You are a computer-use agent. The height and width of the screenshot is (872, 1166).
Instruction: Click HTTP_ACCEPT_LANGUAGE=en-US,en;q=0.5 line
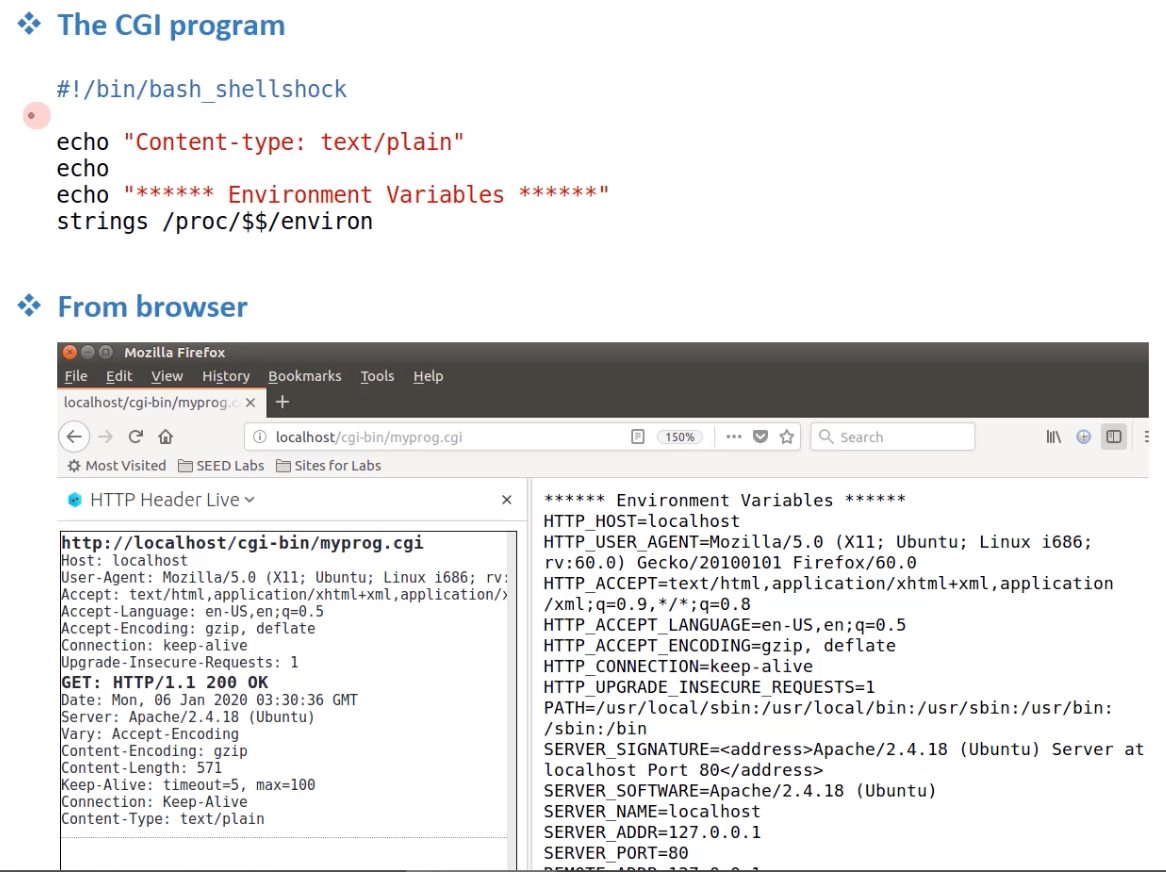point(725,624)
